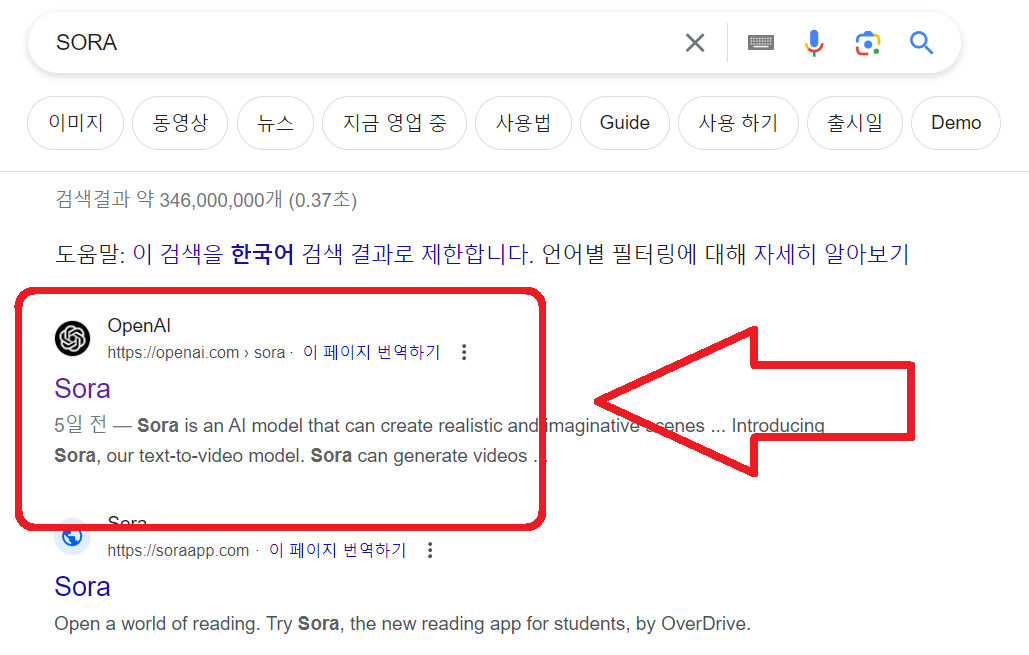
Task: Select the 출시일 filter chip
Action: tap(854, 123)
